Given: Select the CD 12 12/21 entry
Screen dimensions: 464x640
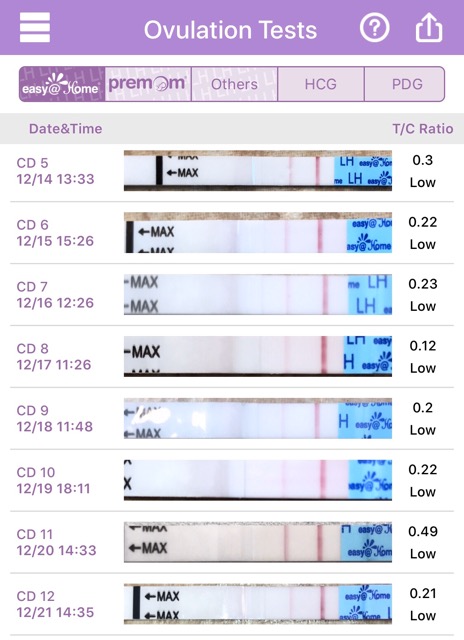Looking at the screenshot, I should pyautogui.click(x=232, y=604).
